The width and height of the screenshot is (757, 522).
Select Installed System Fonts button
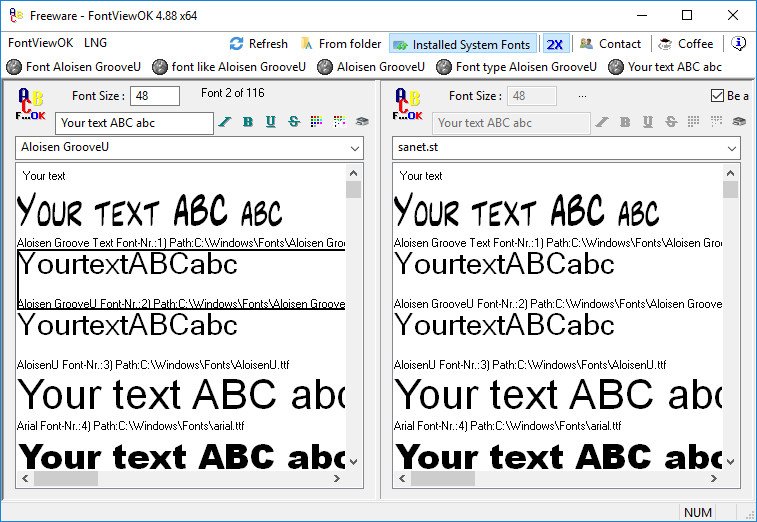[463, 44]
